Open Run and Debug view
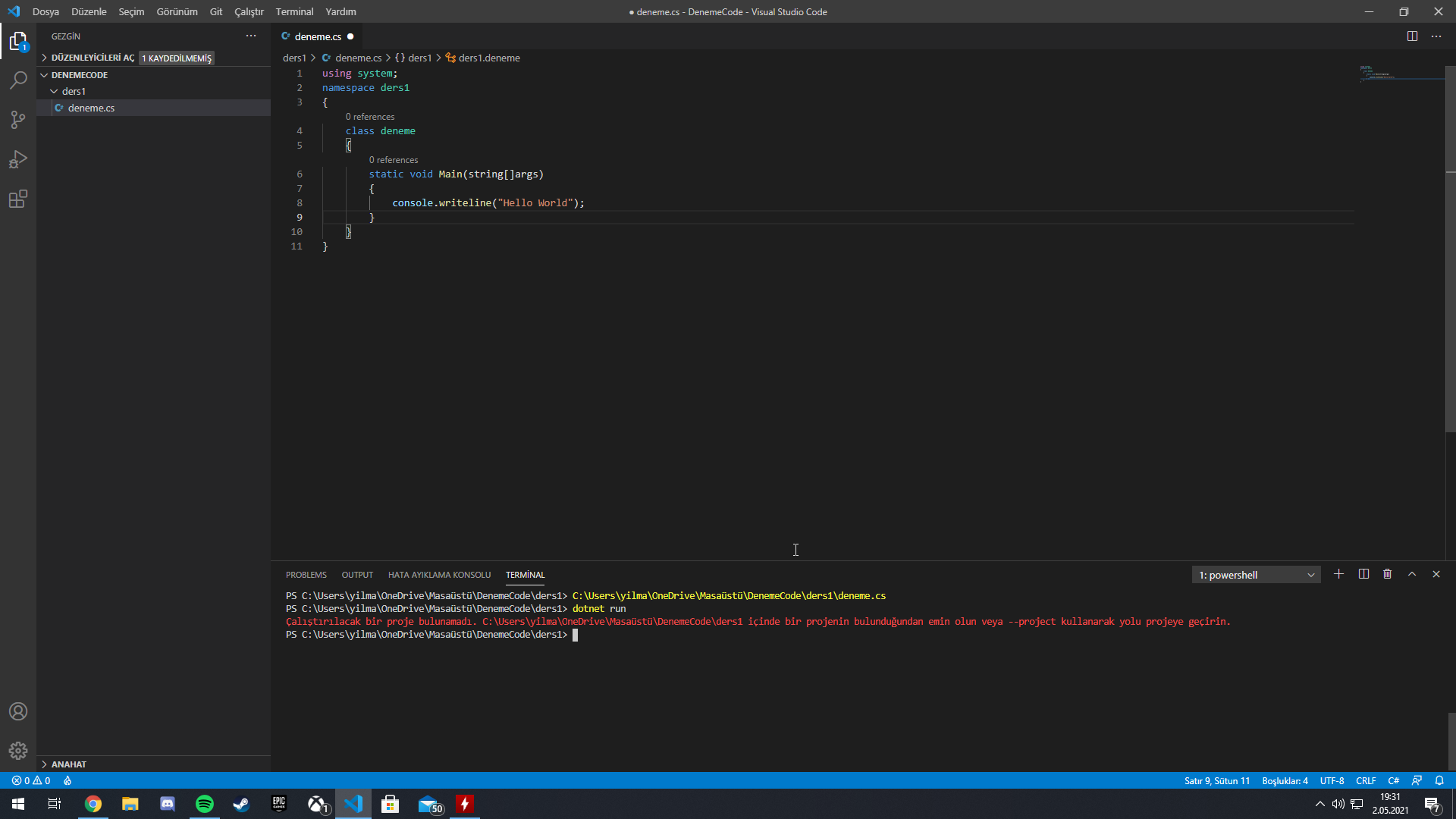 18,159
